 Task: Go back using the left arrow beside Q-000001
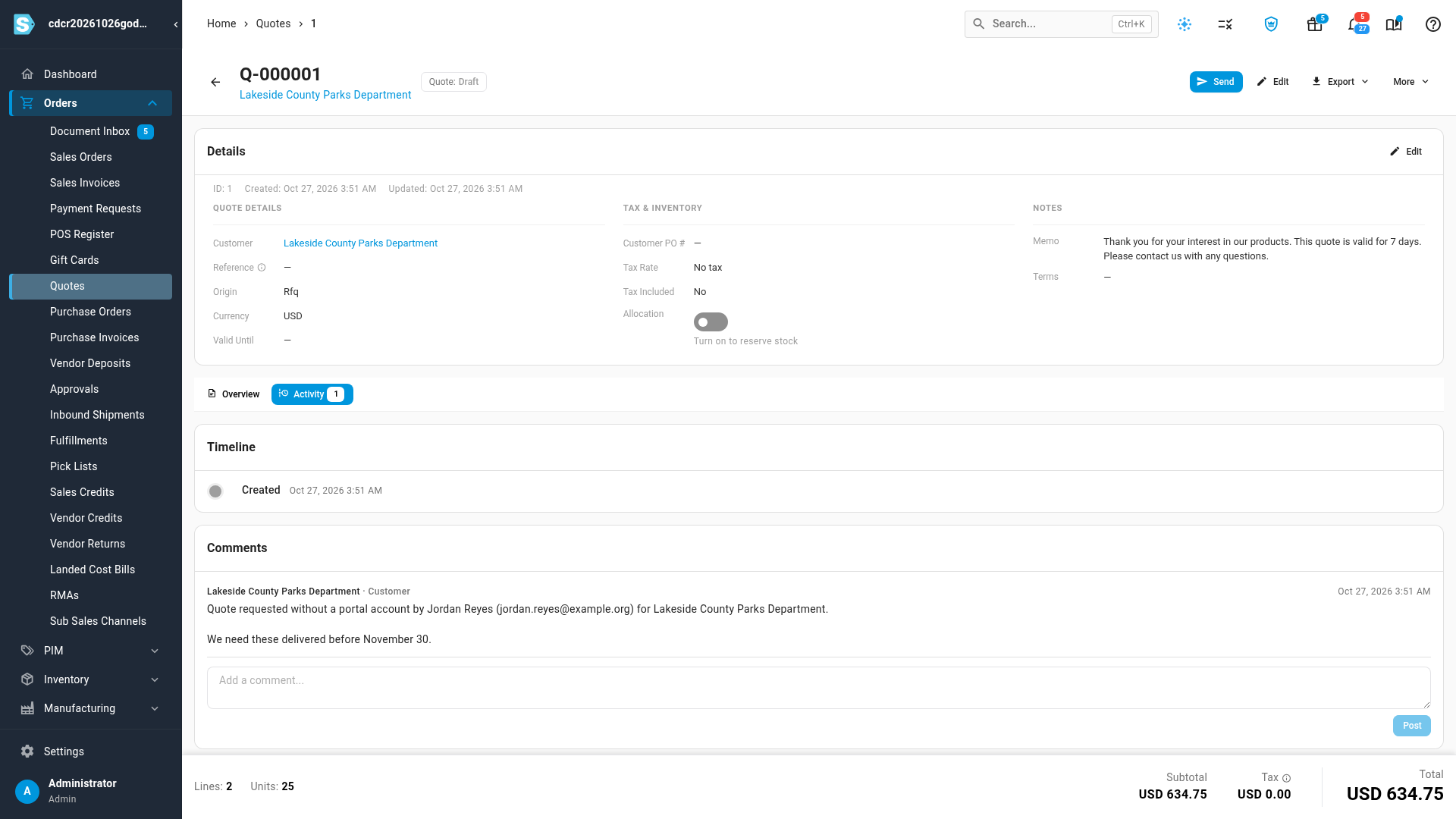click(x=215, y=82)
